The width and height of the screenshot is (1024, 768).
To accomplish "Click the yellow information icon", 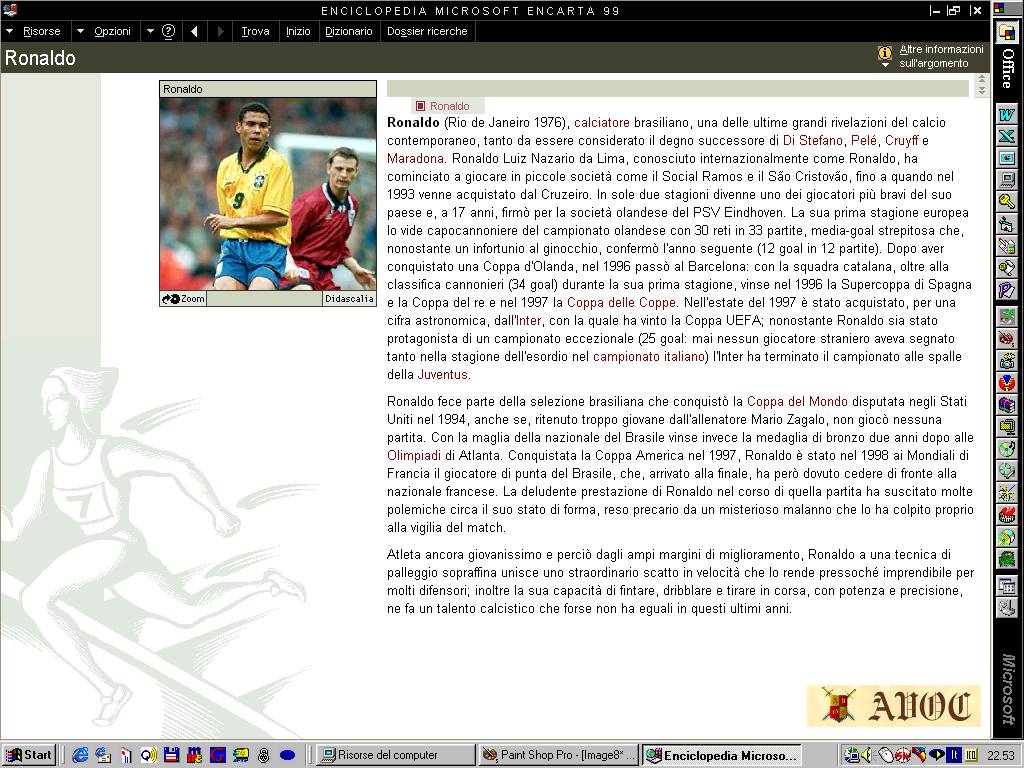I will point(885,52).
